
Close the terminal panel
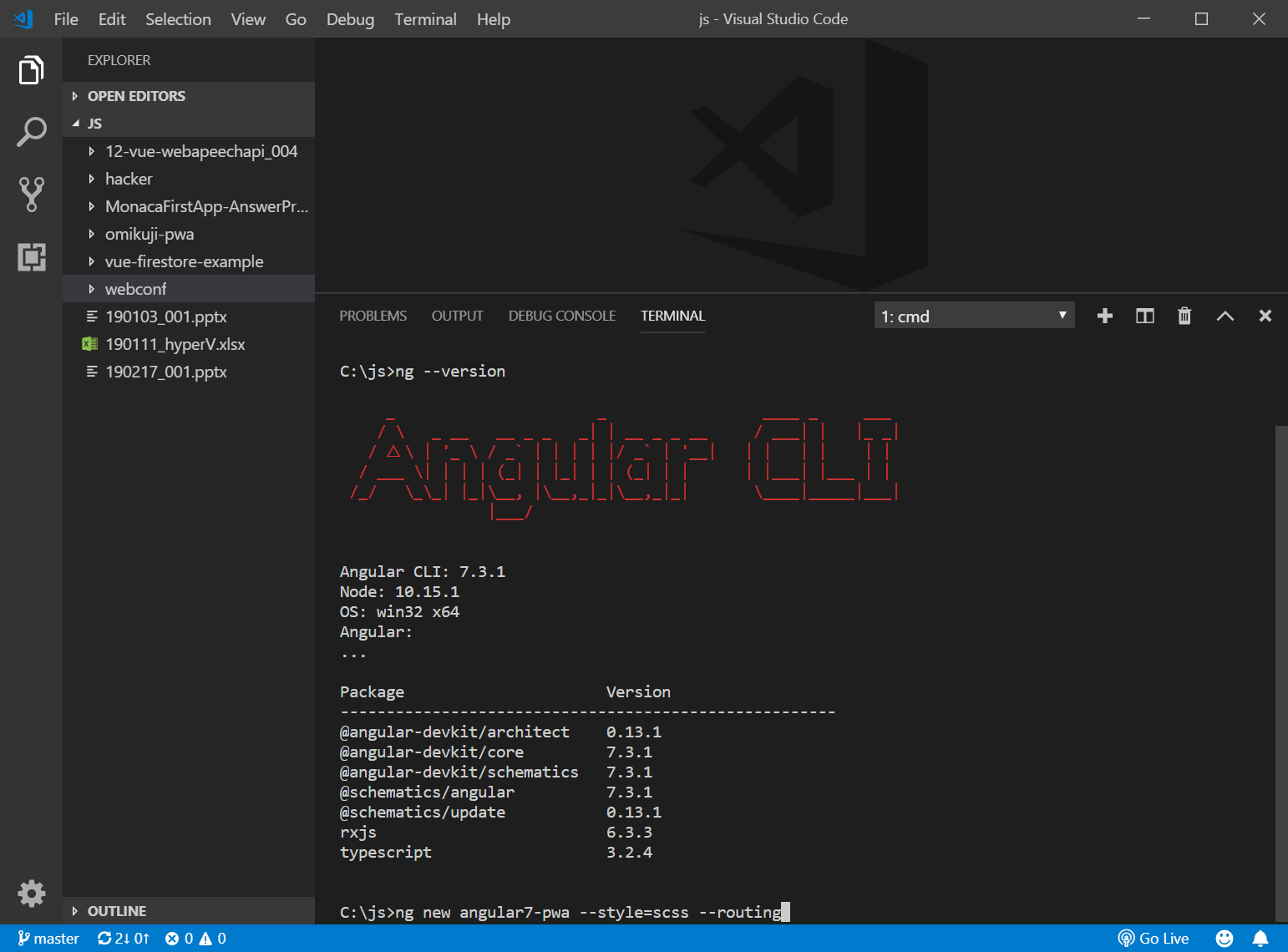[x=1265, y=316]
